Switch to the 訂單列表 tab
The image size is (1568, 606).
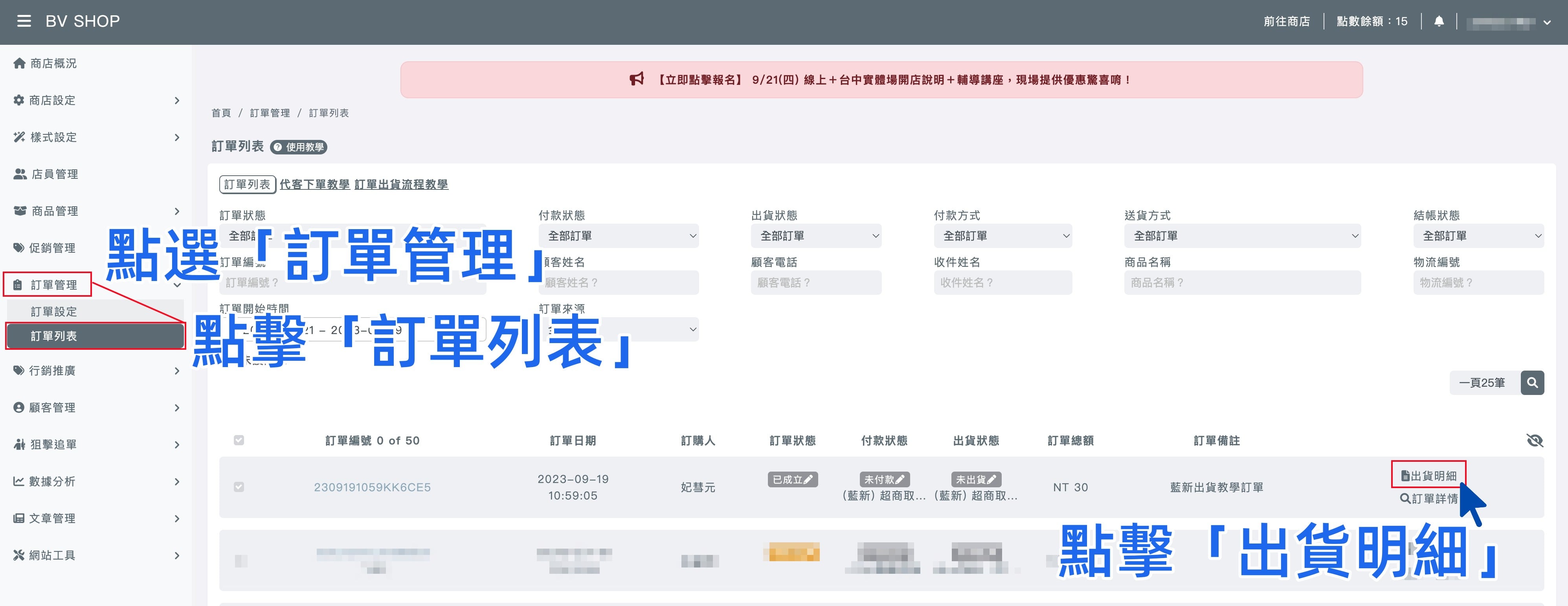(x=247, y=184)
